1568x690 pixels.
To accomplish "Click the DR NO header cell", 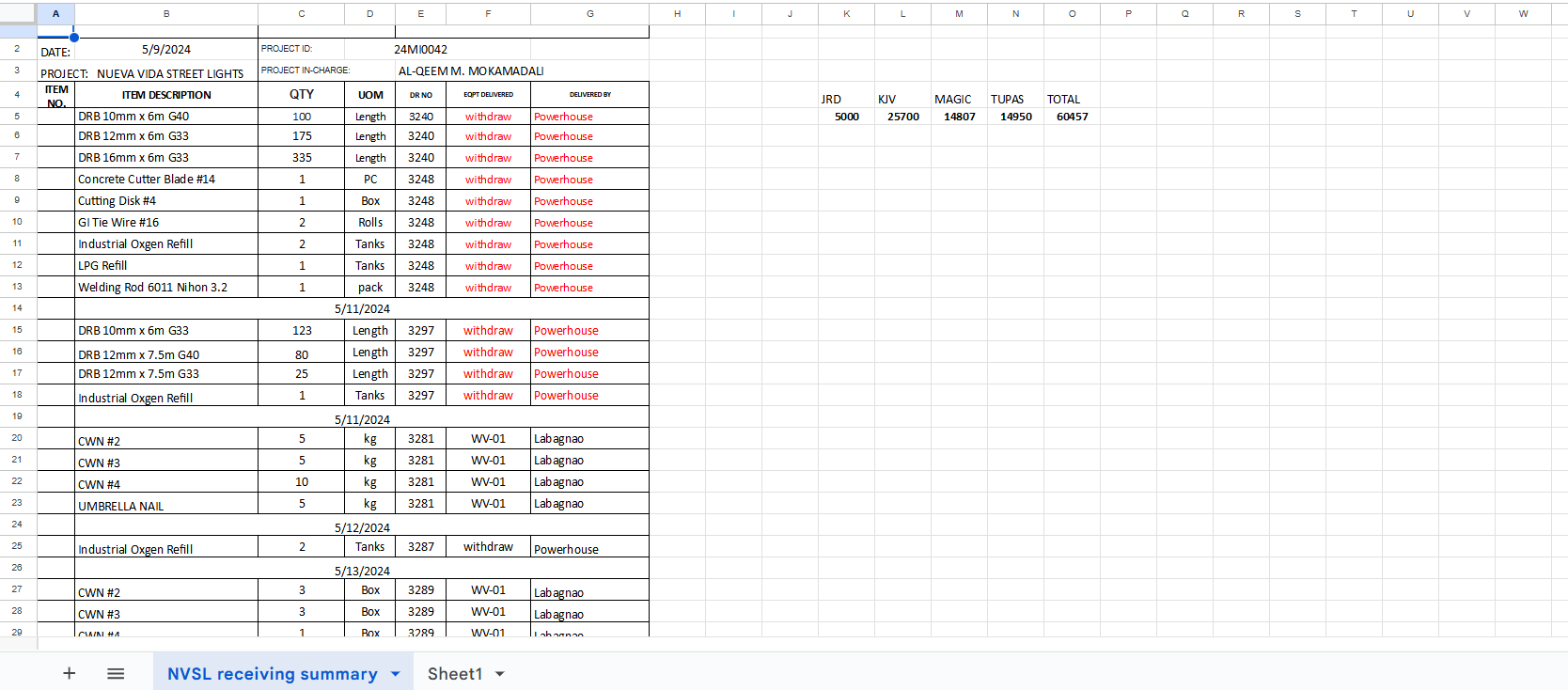I will [421, 95].
